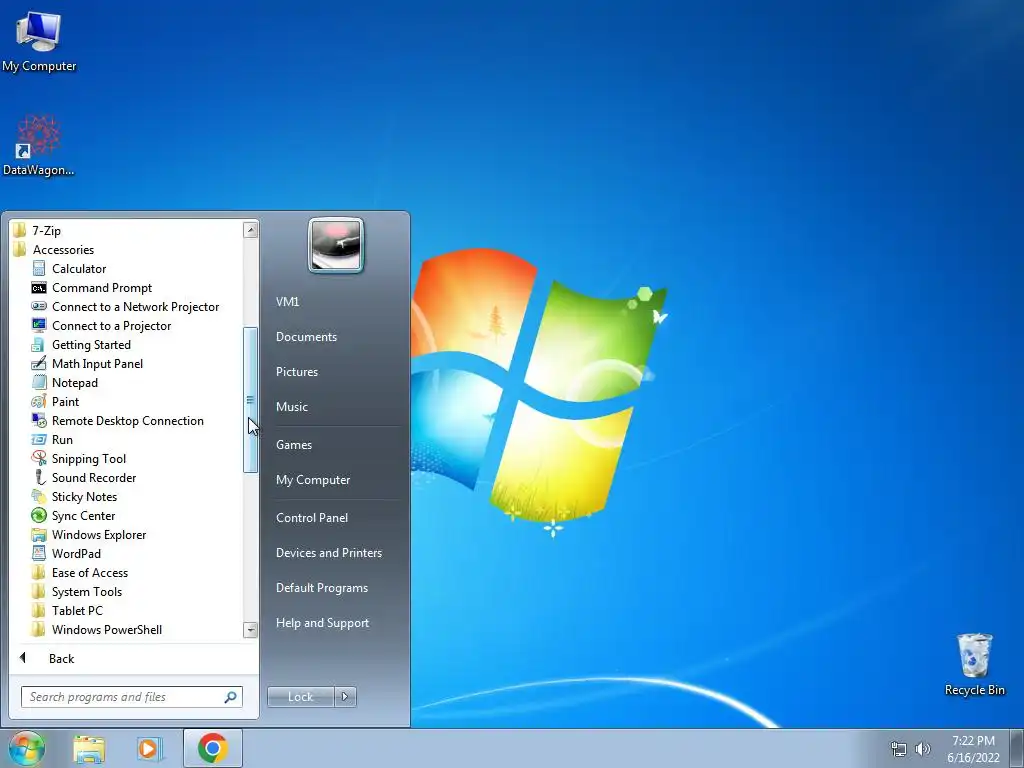This screenshot has width=1024, height=768.
Task: Open Control Panel
Action: 312,517
